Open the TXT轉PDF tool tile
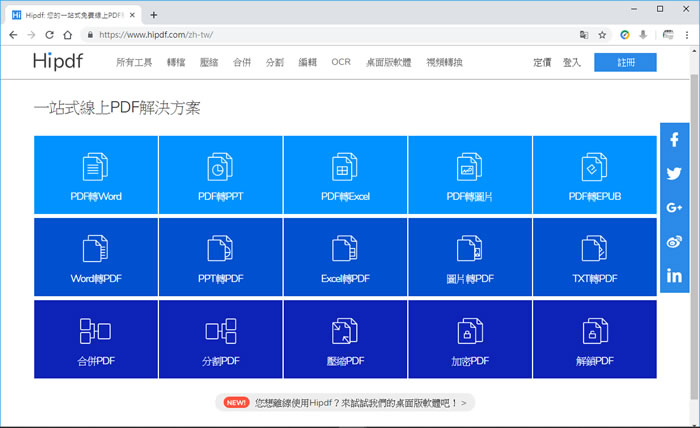The height and width of the screenshot is (428, 700). click(595, 257)
